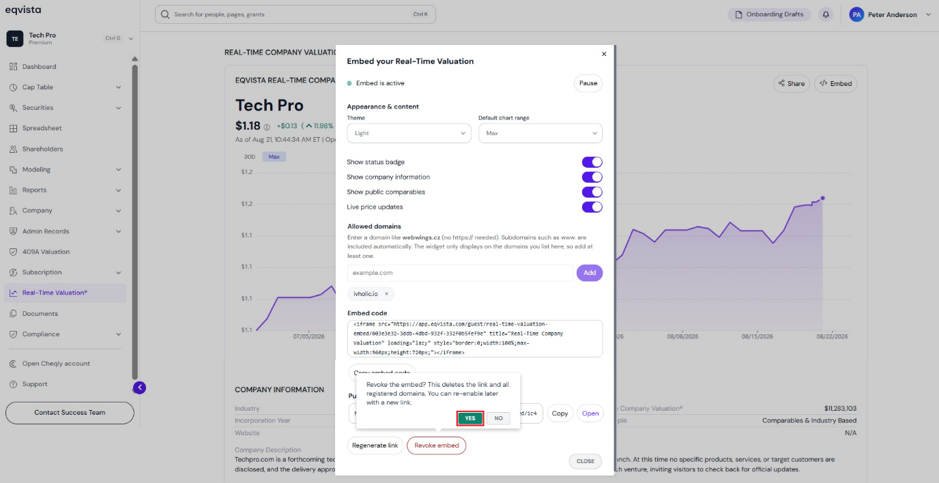This screenshot has height=483, width=939.
Task: Expand the Company menu chevron
Action: [118, 211]
